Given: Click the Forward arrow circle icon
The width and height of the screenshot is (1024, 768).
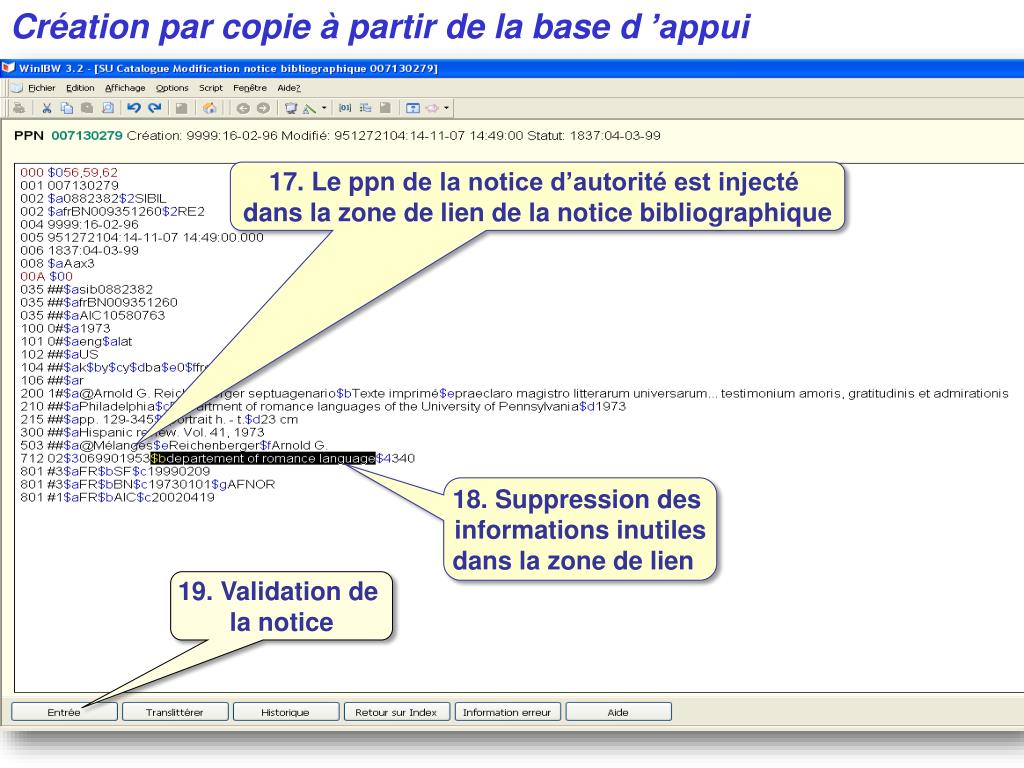Looking at the screenshot, I should (x=263, y=108).
